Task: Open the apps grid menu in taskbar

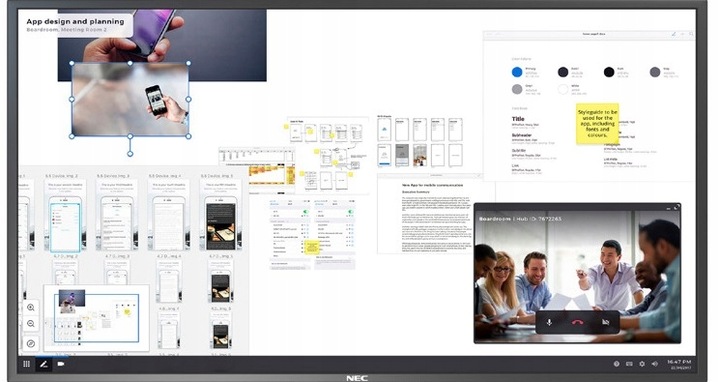Action: tap(27, 364)
